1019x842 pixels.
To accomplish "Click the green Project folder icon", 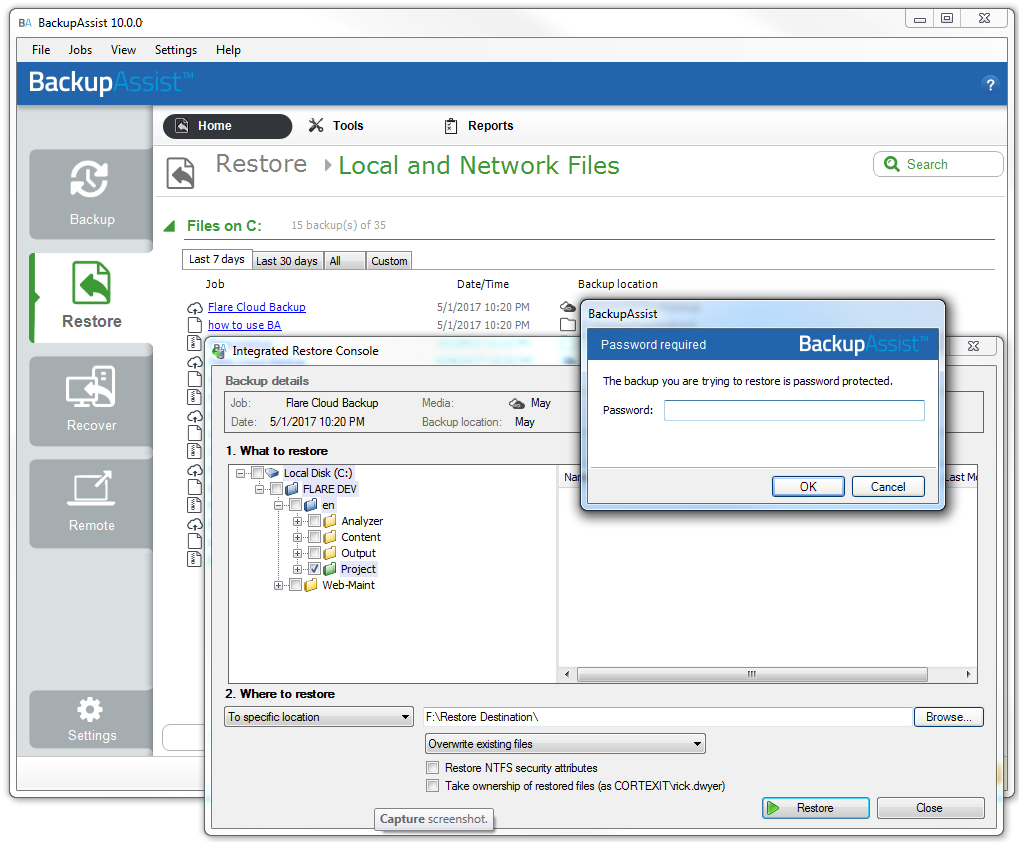I will click(330, 569).
